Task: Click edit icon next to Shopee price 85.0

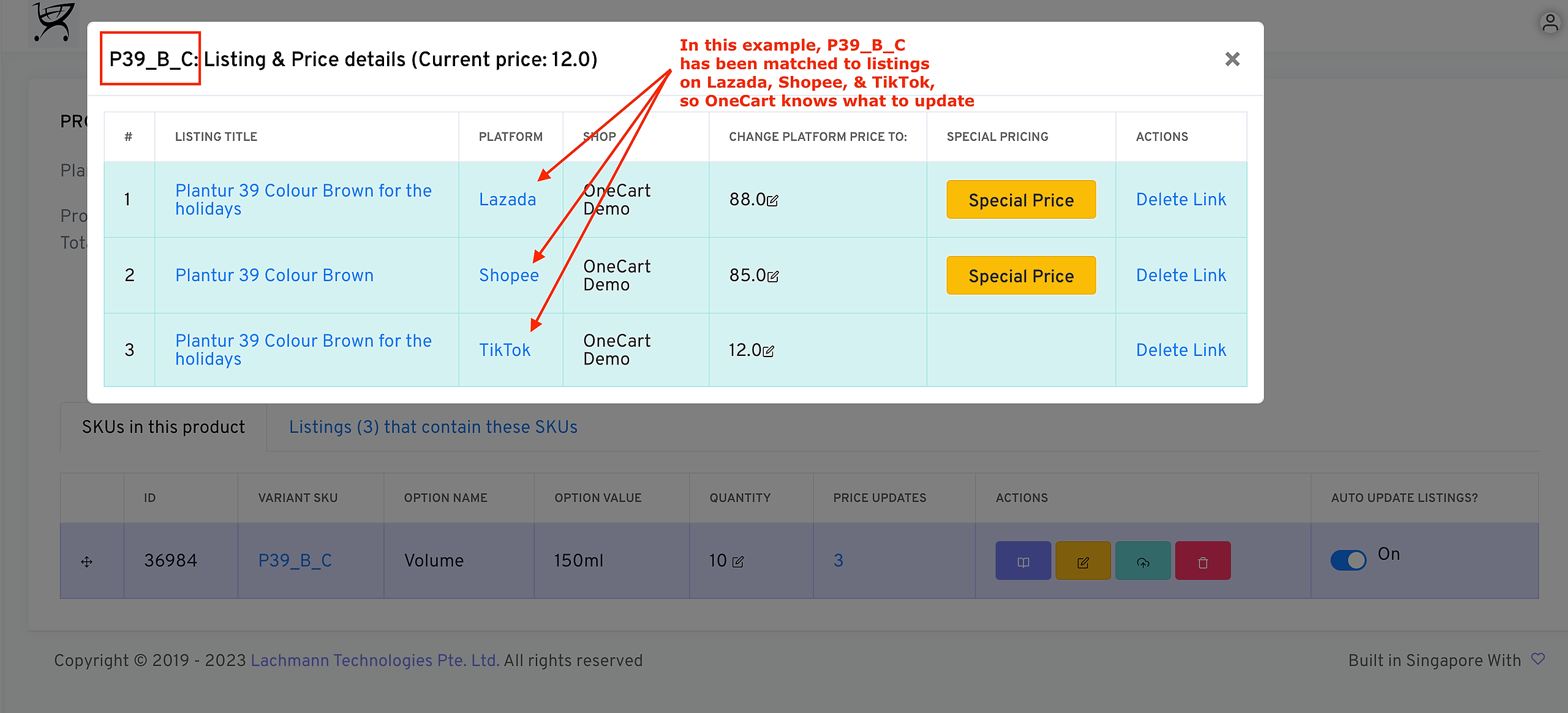Action: coord(773,276)
